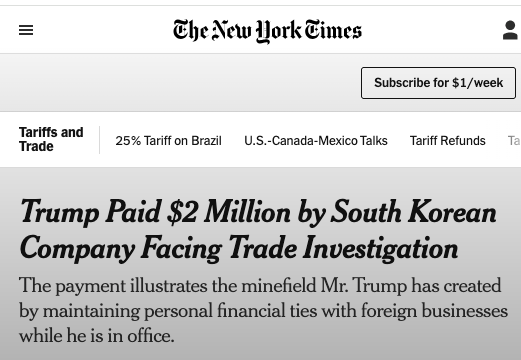Open the Tariff Refunds topic
521x360 pixels.
(447, 141)
